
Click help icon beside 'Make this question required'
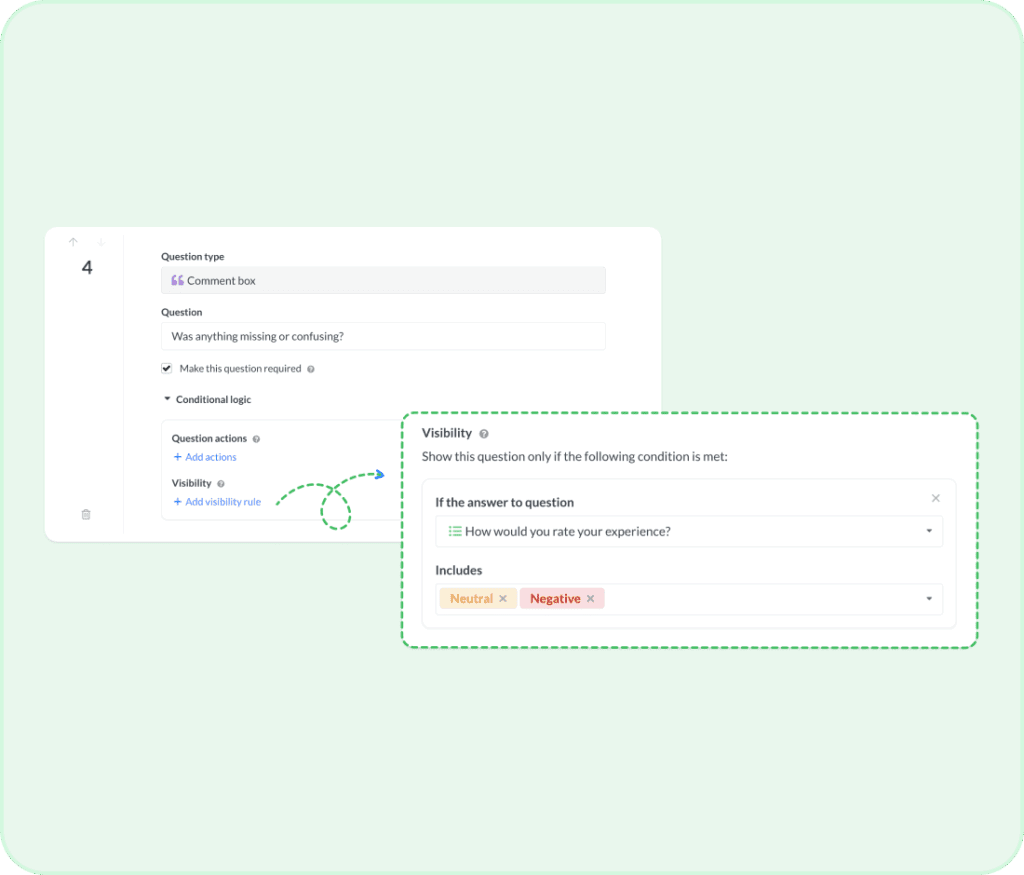click(x=311, y=369)
